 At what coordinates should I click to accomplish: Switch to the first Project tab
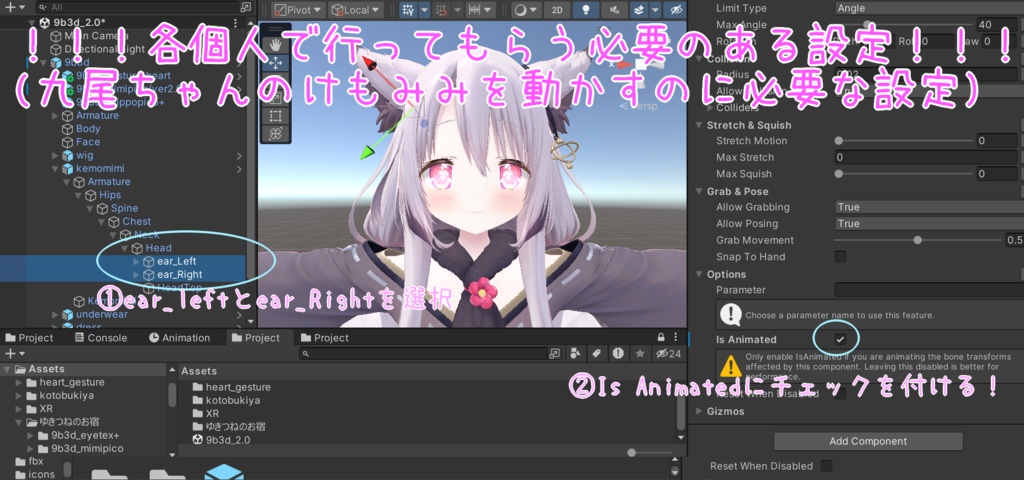point(29,338)
